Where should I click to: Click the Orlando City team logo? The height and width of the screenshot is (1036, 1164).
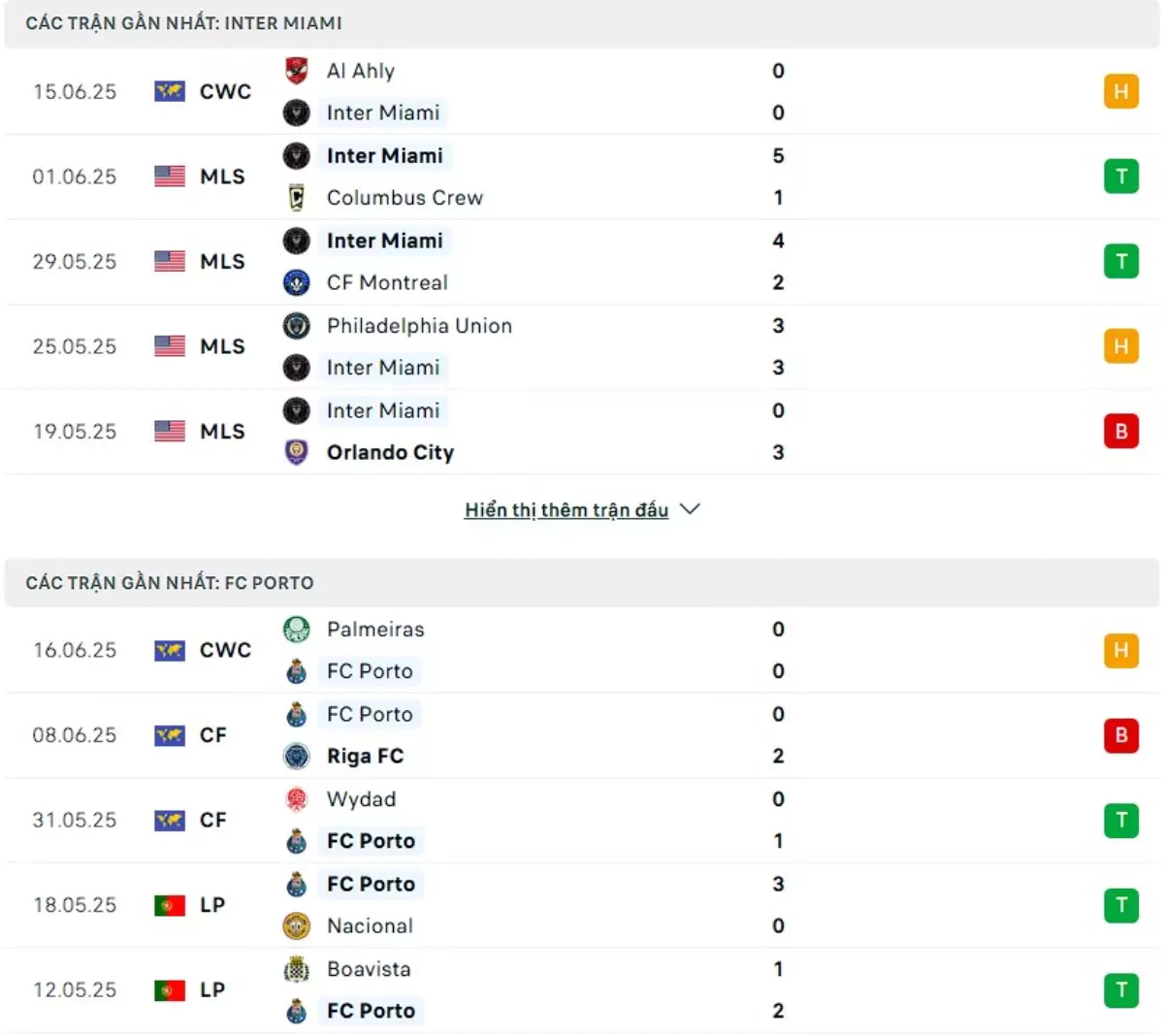(297, 452)
